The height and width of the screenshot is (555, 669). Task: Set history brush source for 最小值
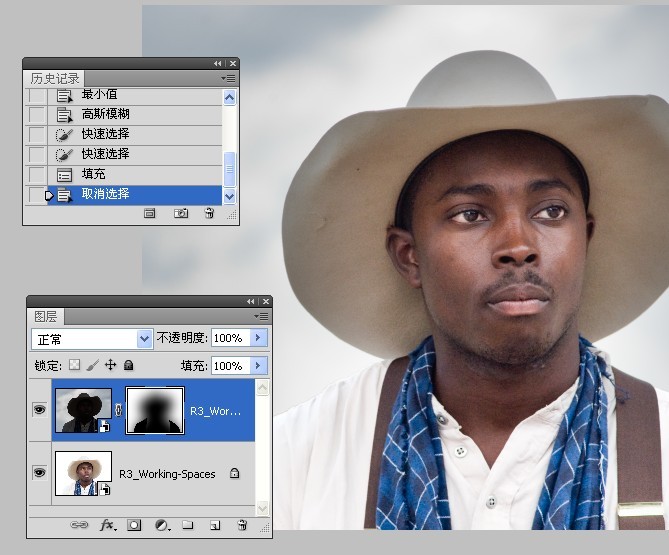point(37,96)
